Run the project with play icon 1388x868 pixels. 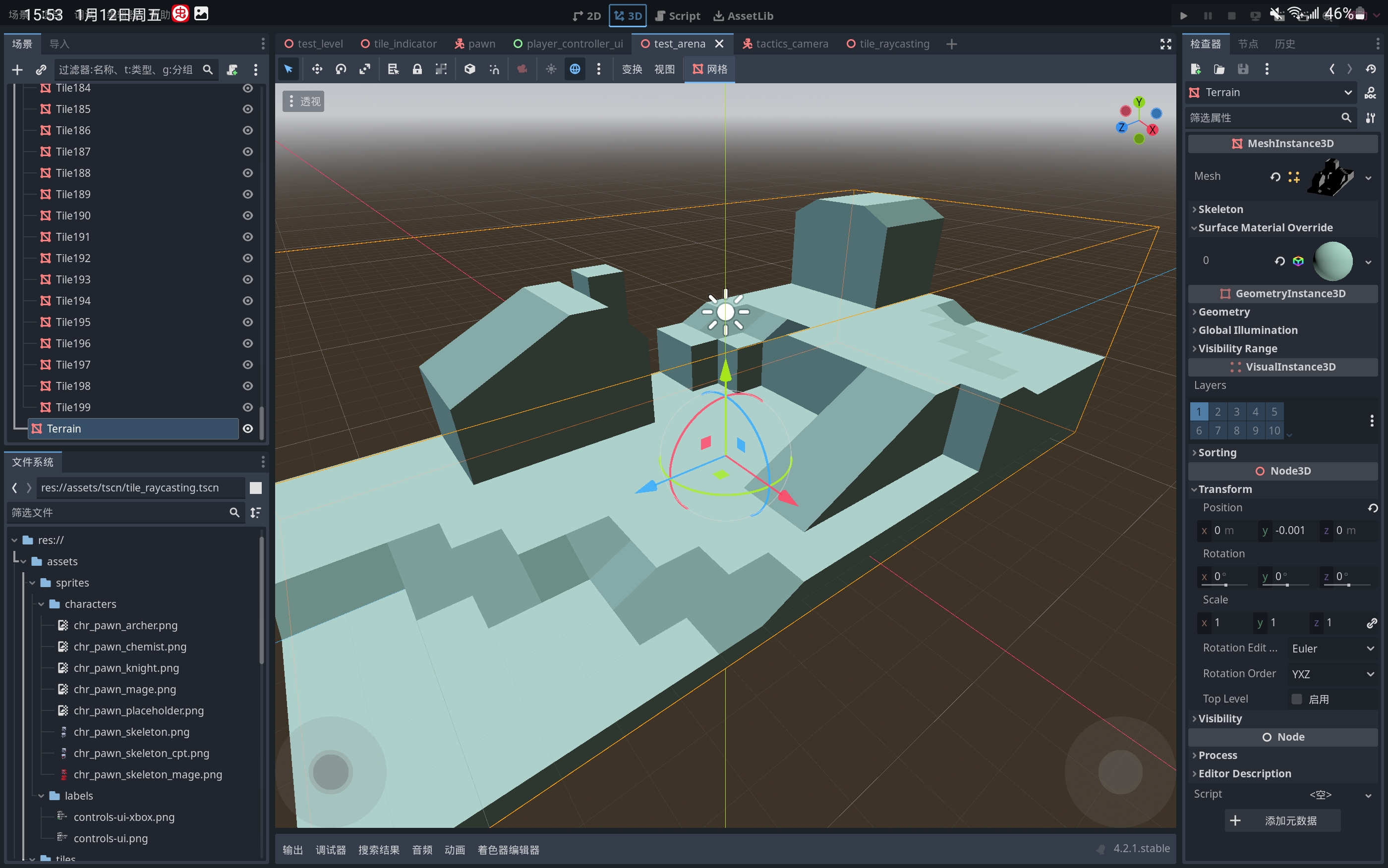coord(1183,15)
